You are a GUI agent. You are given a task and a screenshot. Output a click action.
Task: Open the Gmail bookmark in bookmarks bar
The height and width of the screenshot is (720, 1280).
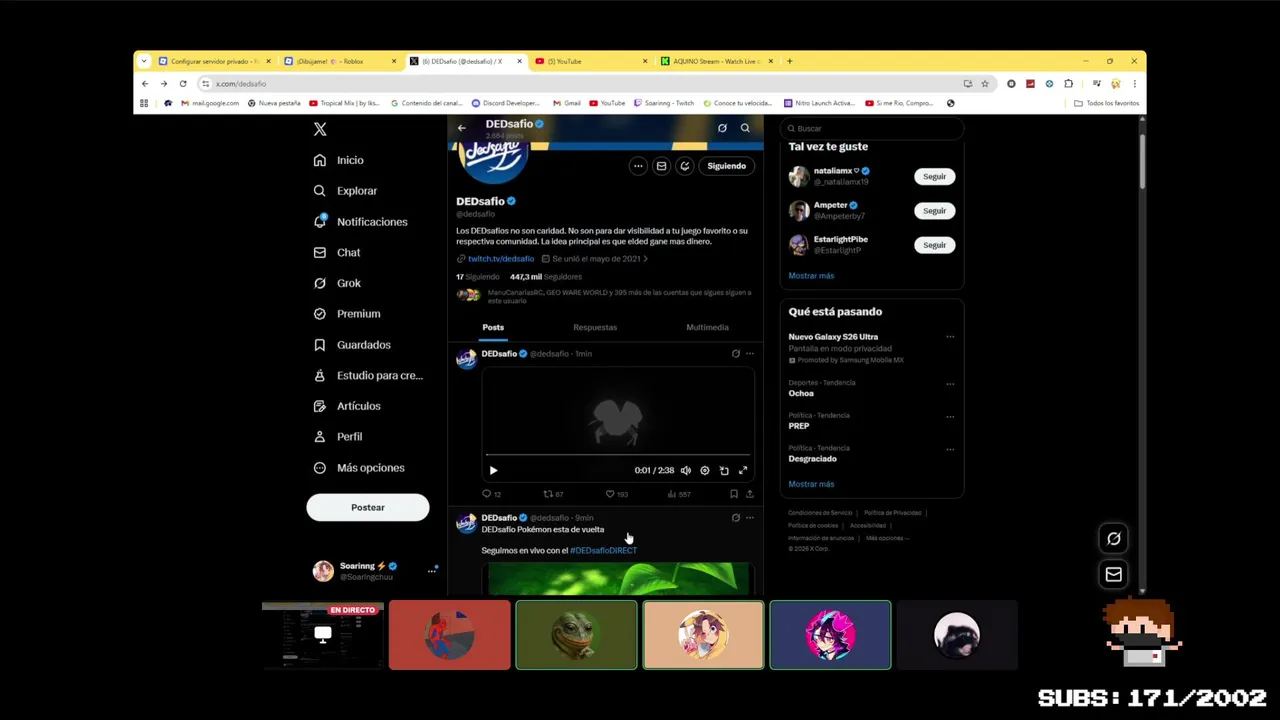[x=567, y=103]
